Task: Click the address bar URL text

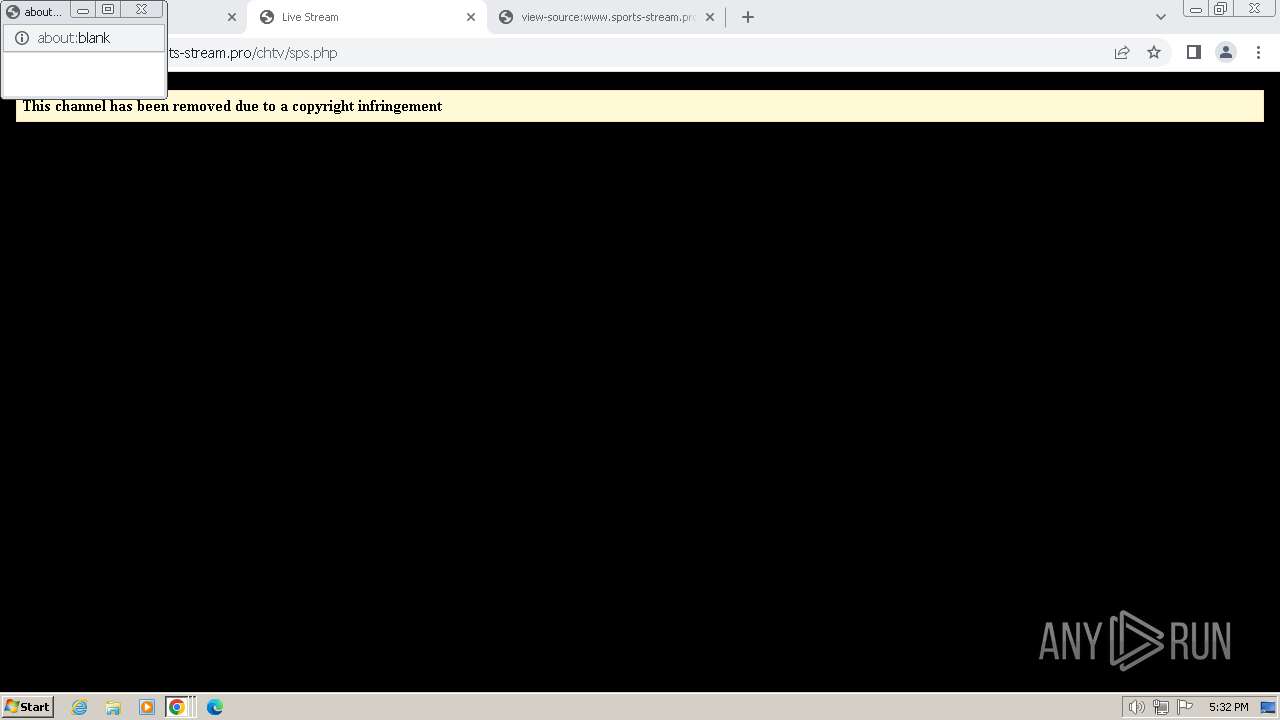Action: click(252, 53)
